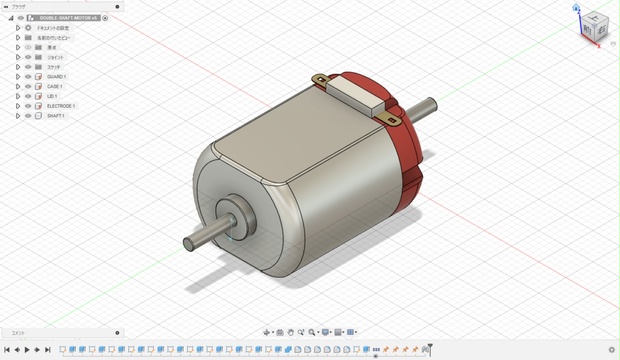Click activate radio button beside DOUBLE-SHAFT-MOTOR
The image size is (620, 360).
pos(105,18)
